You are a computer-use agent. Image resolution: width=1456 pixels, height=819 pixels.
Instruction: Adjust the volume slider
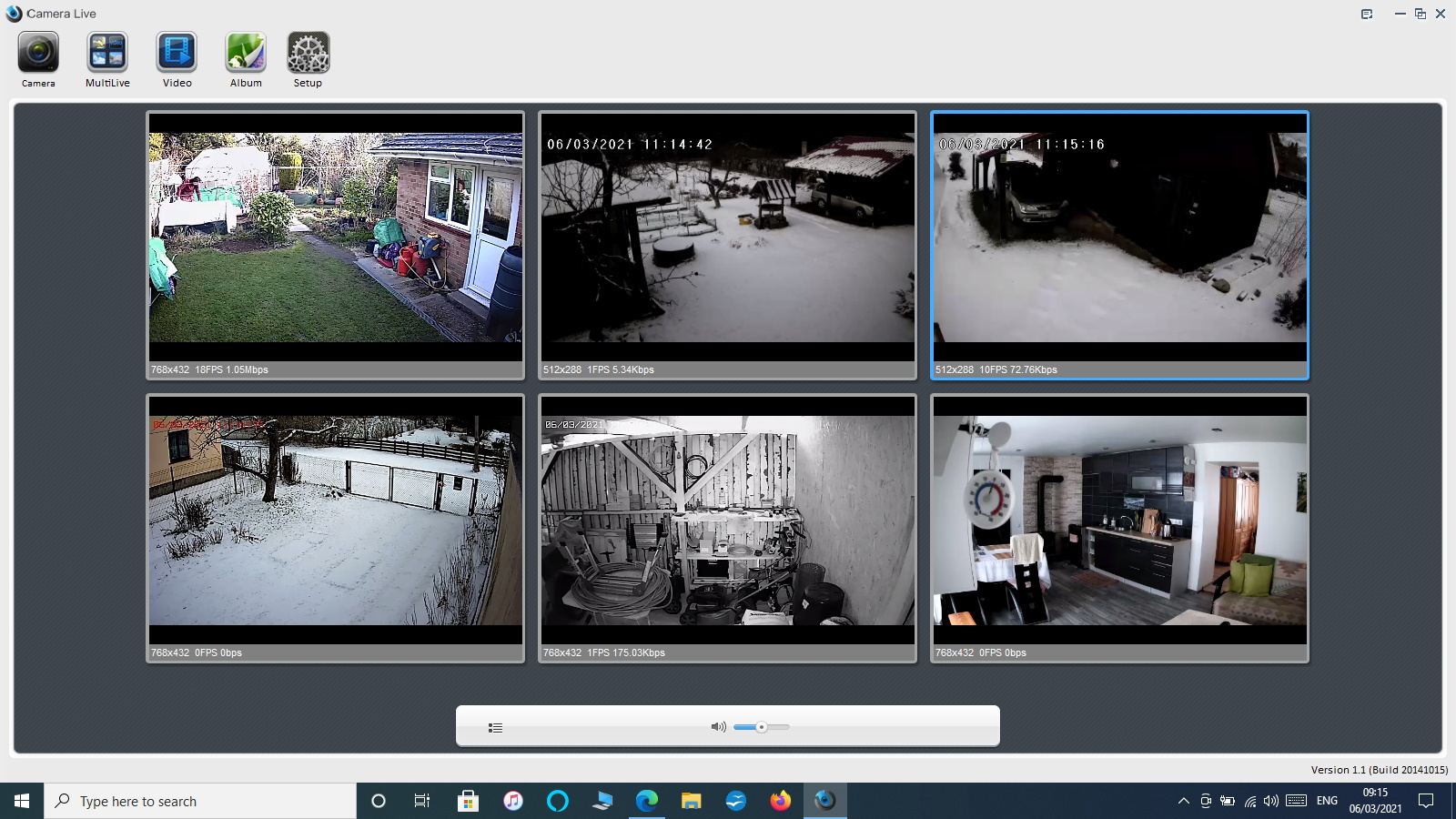(x=762, y=727)
